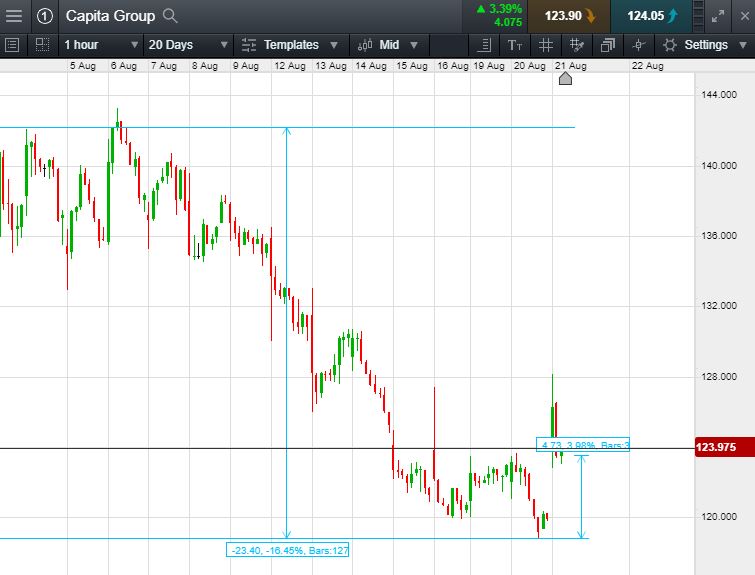The image size is (755, 575).
Task: Select the text annotation tool
Action: [515, 45]
